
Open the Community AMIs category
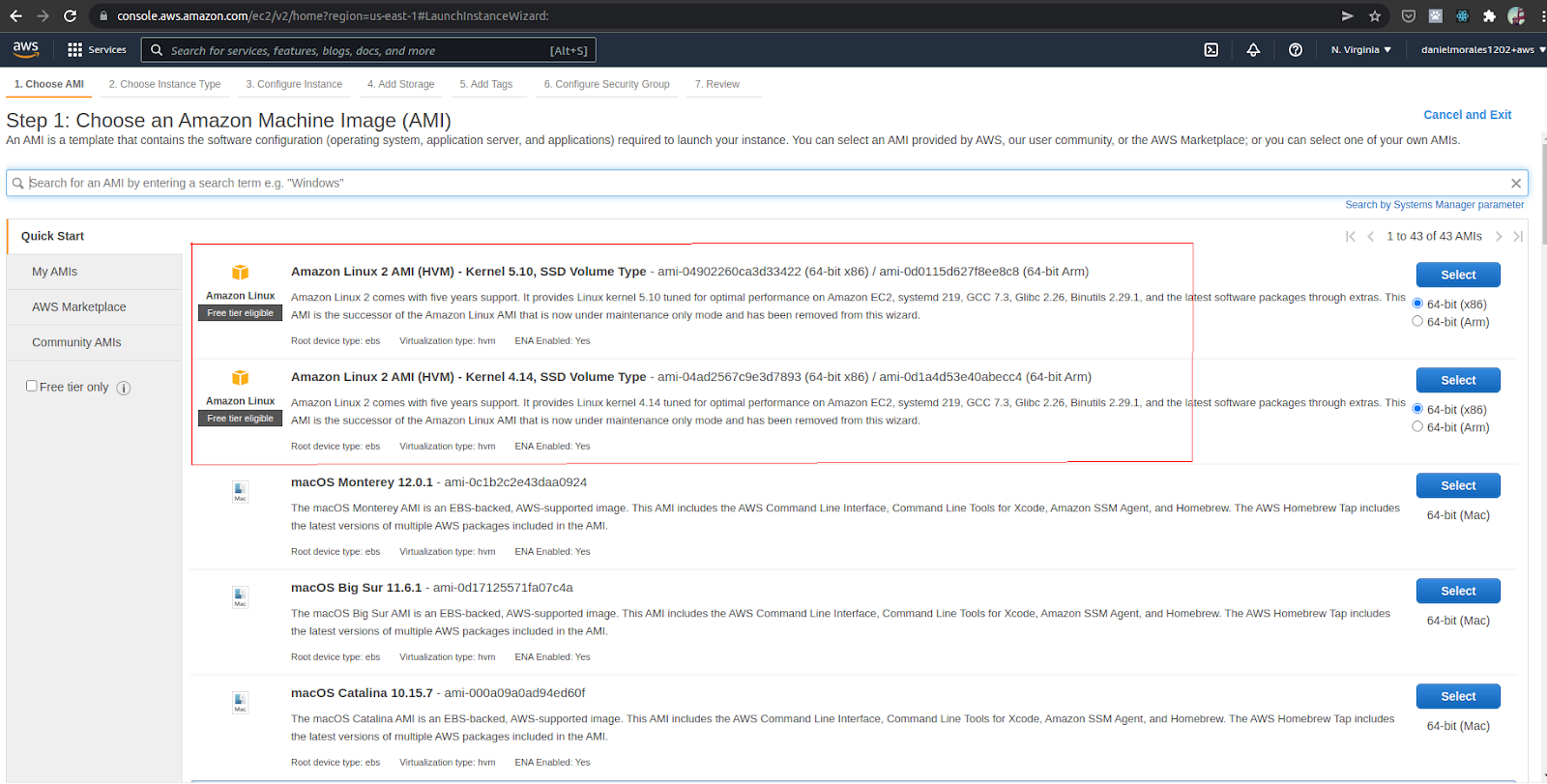(x=95, y=343)
